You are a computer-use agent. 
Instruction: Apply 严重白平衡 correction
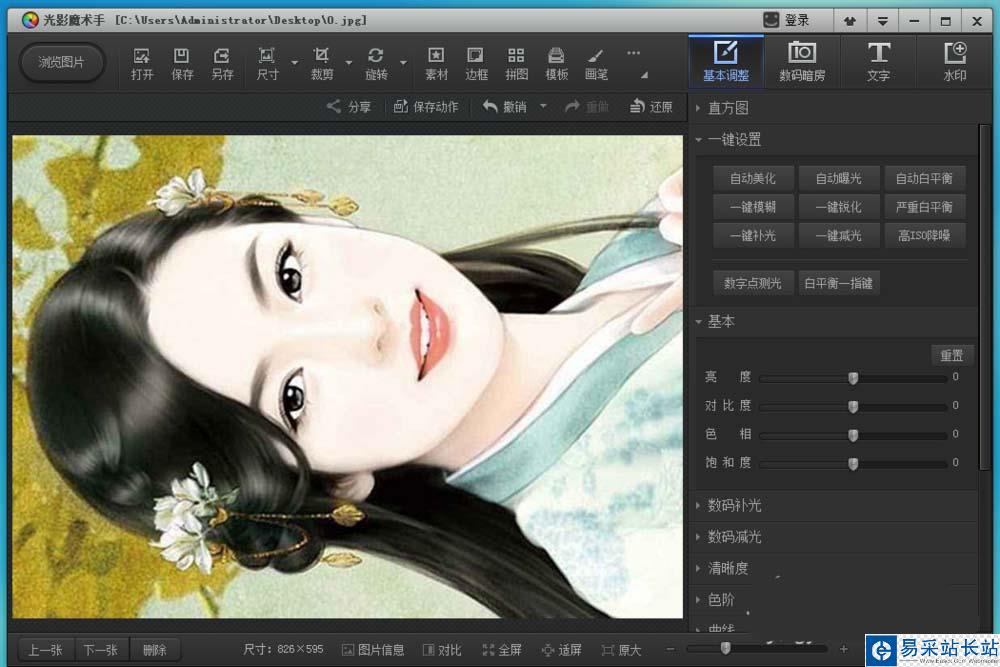[x=924, y=207]
